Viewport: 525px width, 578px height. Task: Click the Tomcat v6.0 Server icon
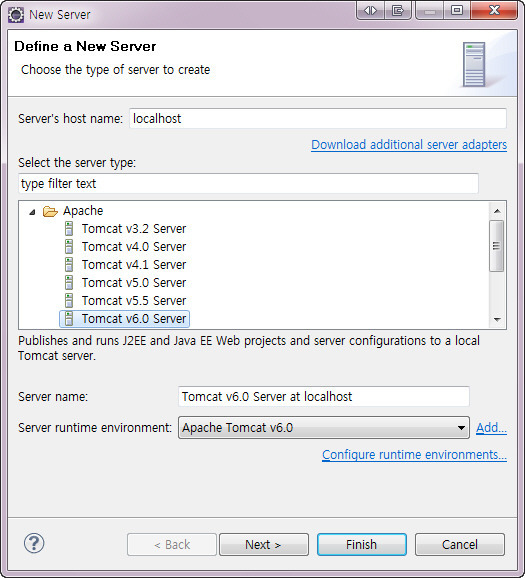pyautogui.click(x=69, y=319)
